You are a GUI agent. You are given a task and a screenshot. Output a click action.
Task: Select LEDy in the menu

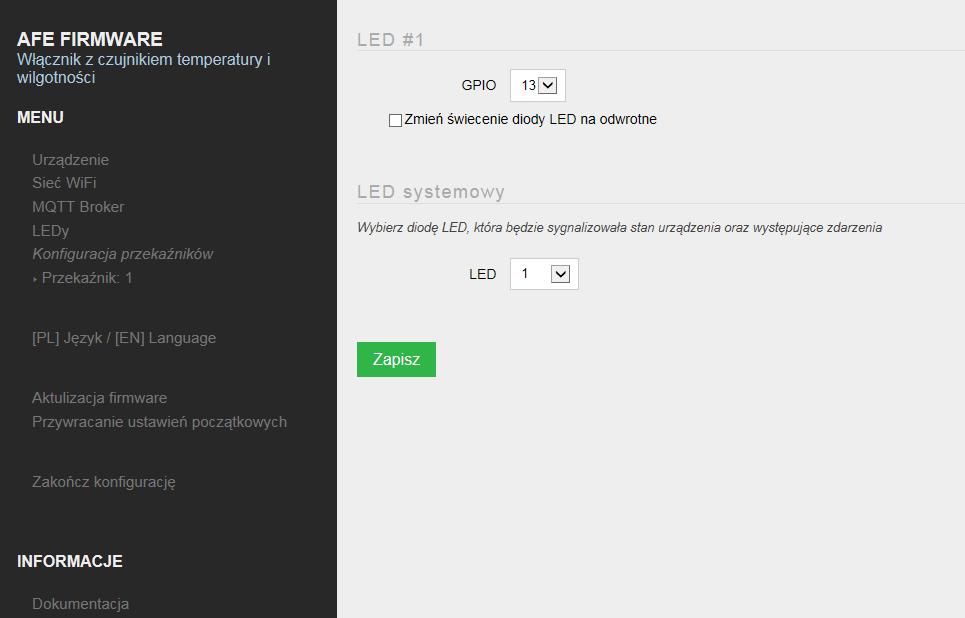[50, 231]
